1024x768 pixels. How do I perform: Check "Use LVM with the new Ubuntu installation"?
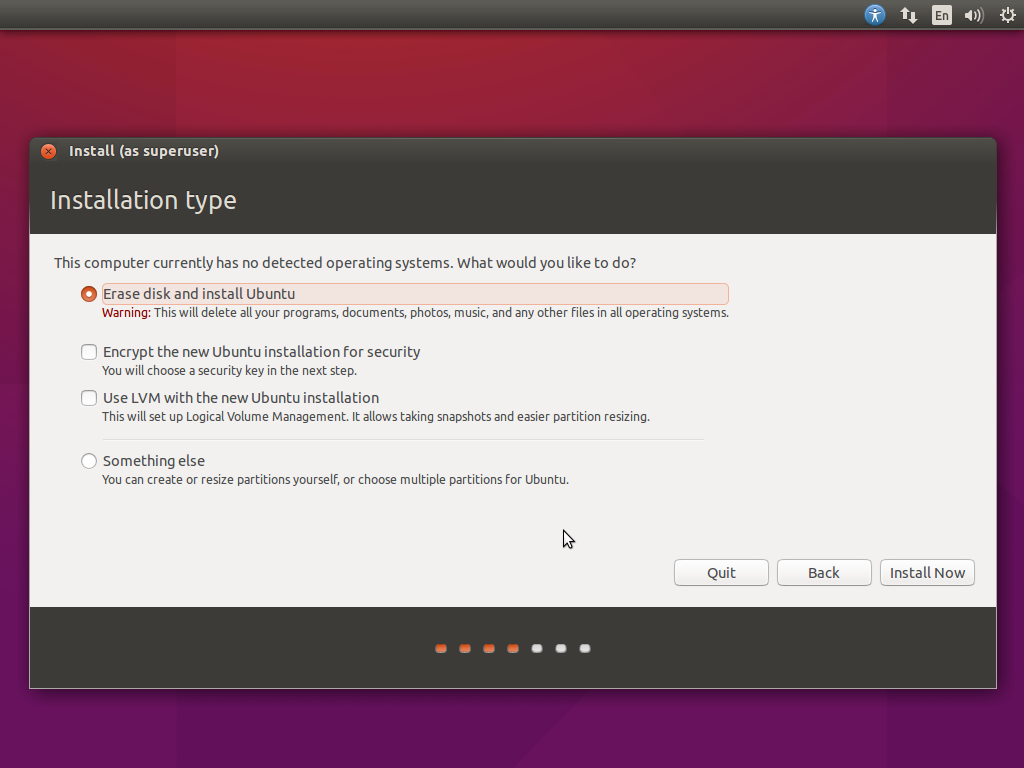click(x=88, y=398)
